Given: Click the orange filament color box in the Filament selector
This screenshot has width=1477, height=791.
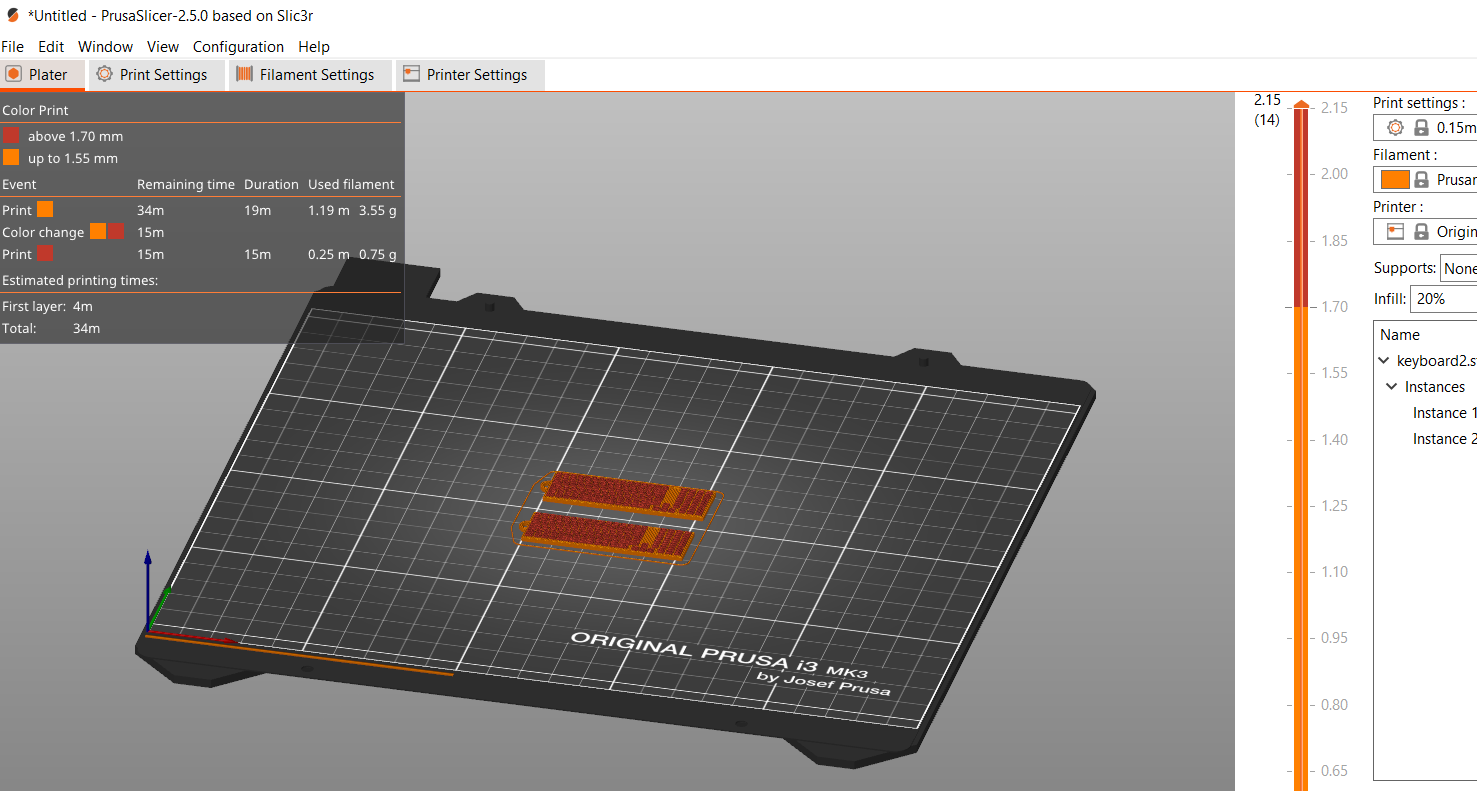Looking at the screenshot, I should (1396, 179).
